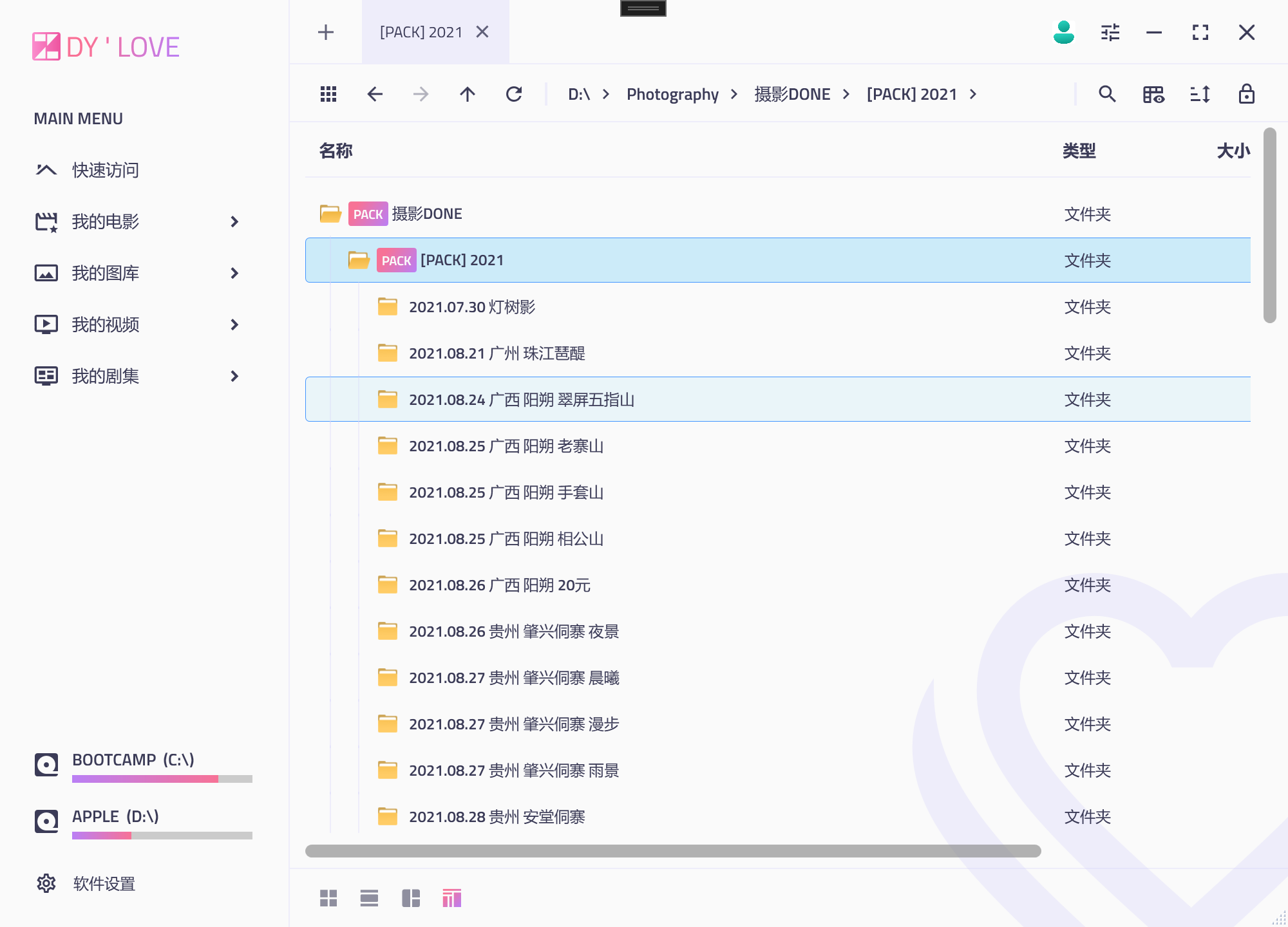Expand 我的电影 chevron

tap(234, 221)
